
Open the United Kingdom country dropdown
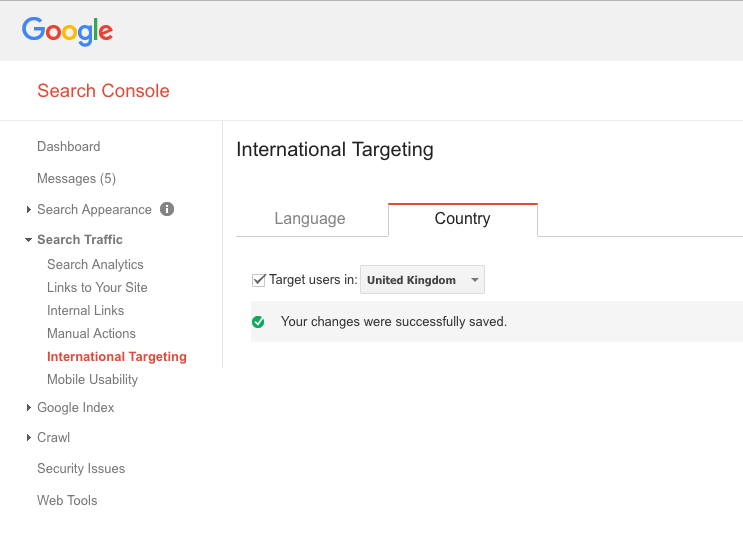tap(422, 280)
